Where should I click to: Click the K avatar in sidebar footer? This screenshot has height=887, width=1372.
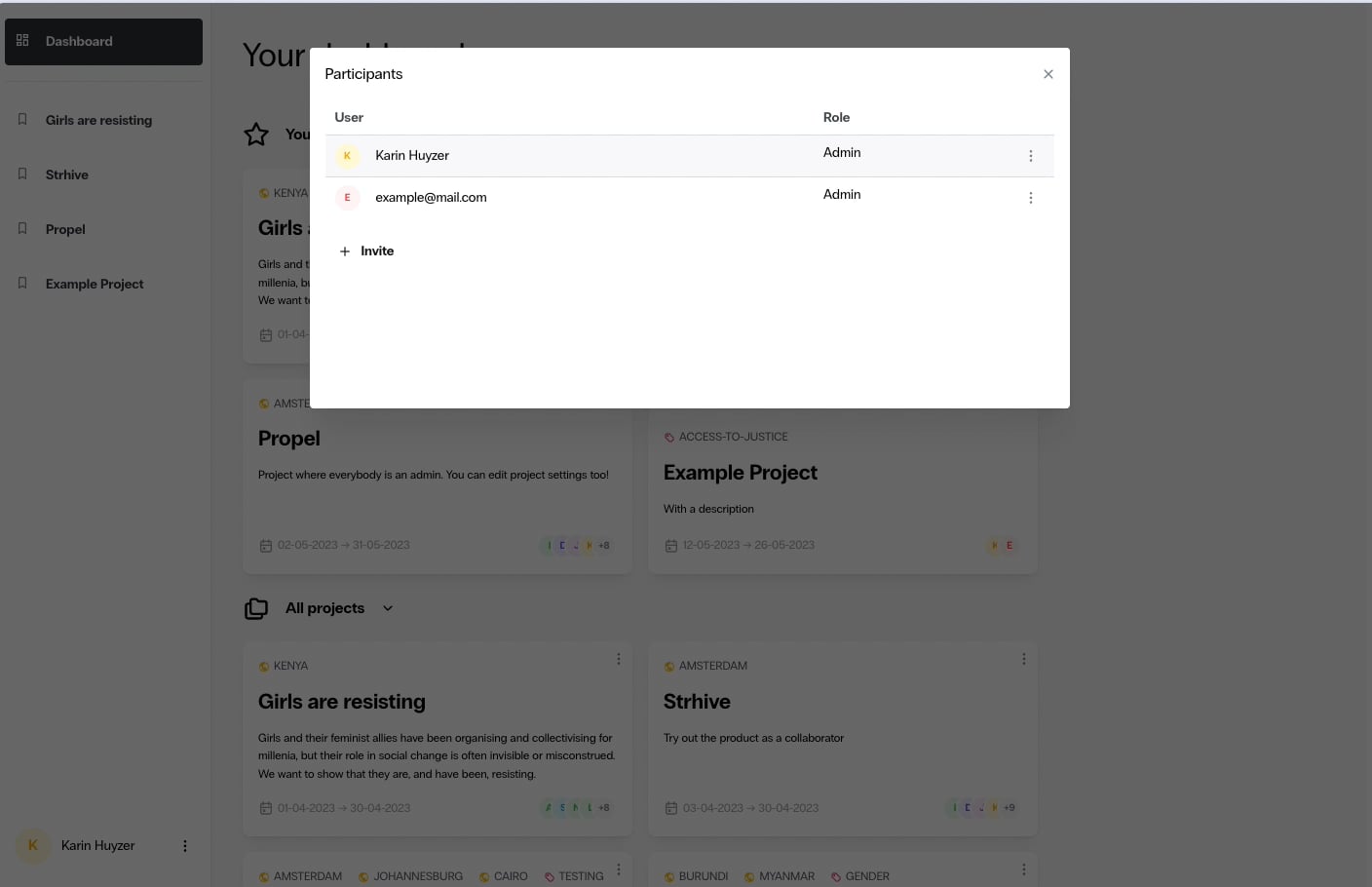pyautogui.click(x=33, y=845)
